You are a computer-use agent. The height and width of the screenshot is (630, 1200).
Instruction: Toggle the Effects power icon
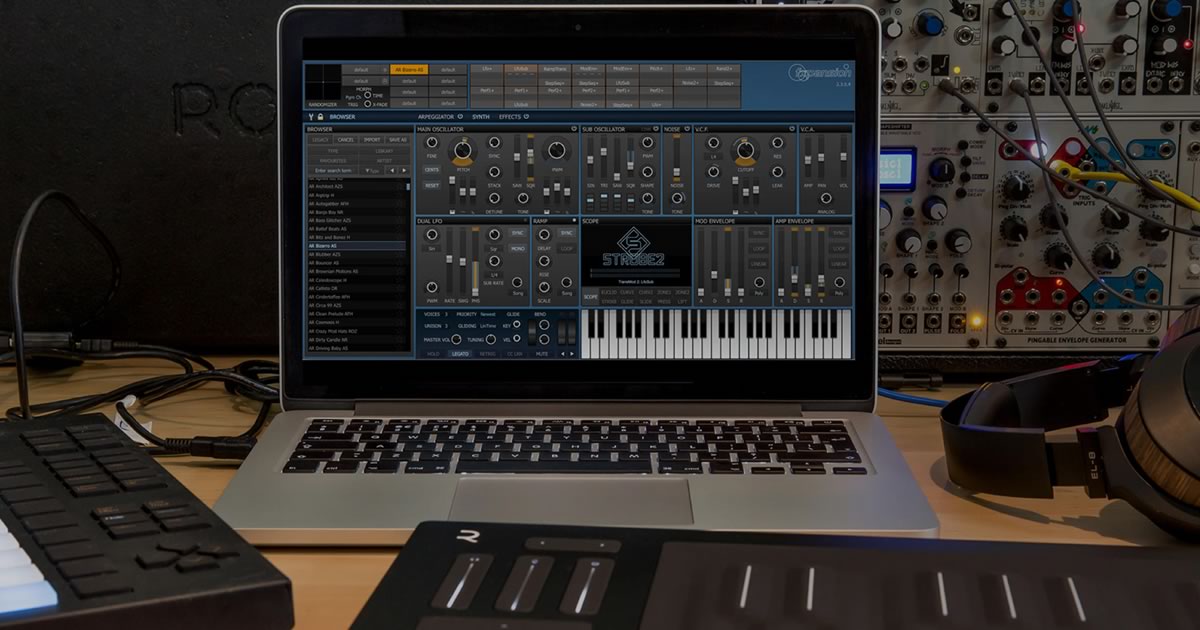[527, 117]
